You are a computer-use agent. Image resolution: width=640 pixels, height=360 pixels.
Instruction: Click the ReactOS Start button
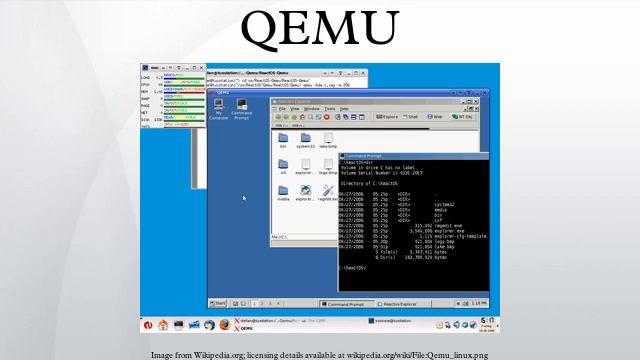click(x=218, y=304)
